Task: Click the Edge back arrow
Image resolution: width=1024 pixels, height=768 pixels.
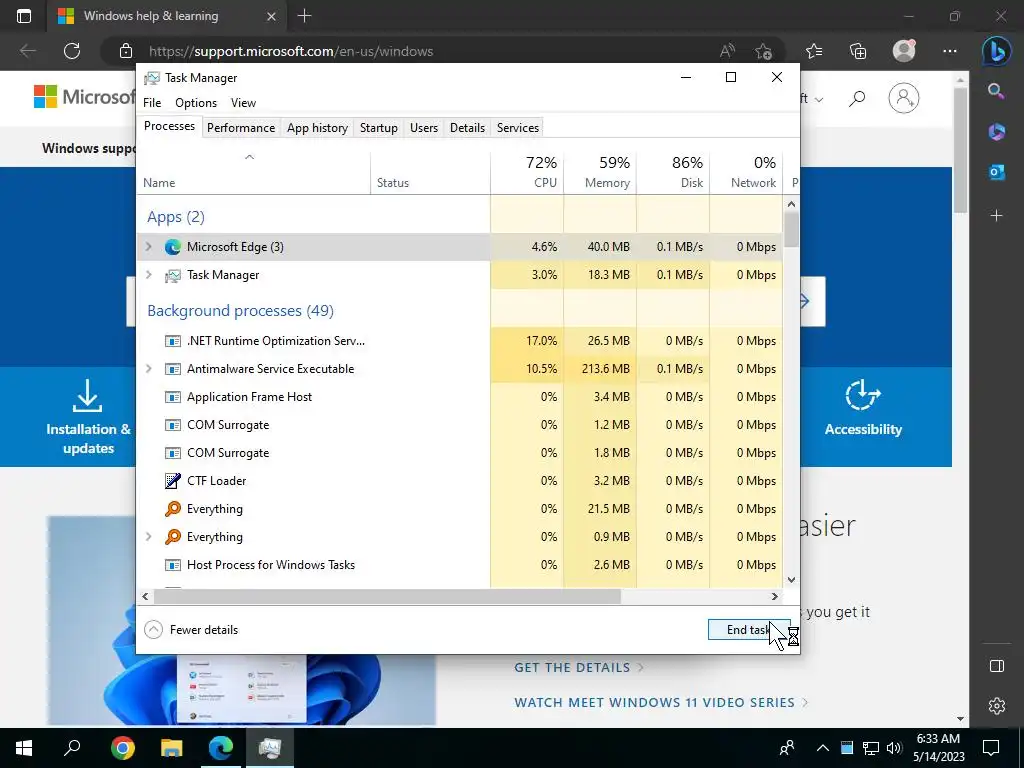Action: click(27, 51)
